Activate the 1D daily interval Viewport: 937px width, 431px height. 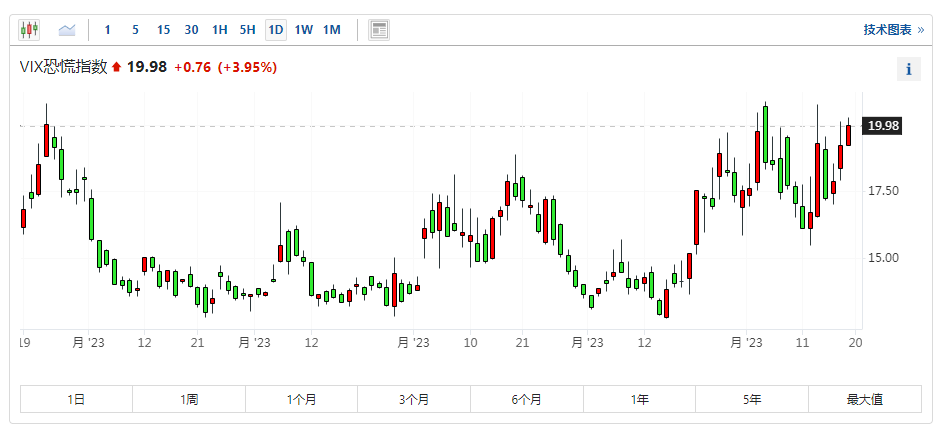coord(275,30)
